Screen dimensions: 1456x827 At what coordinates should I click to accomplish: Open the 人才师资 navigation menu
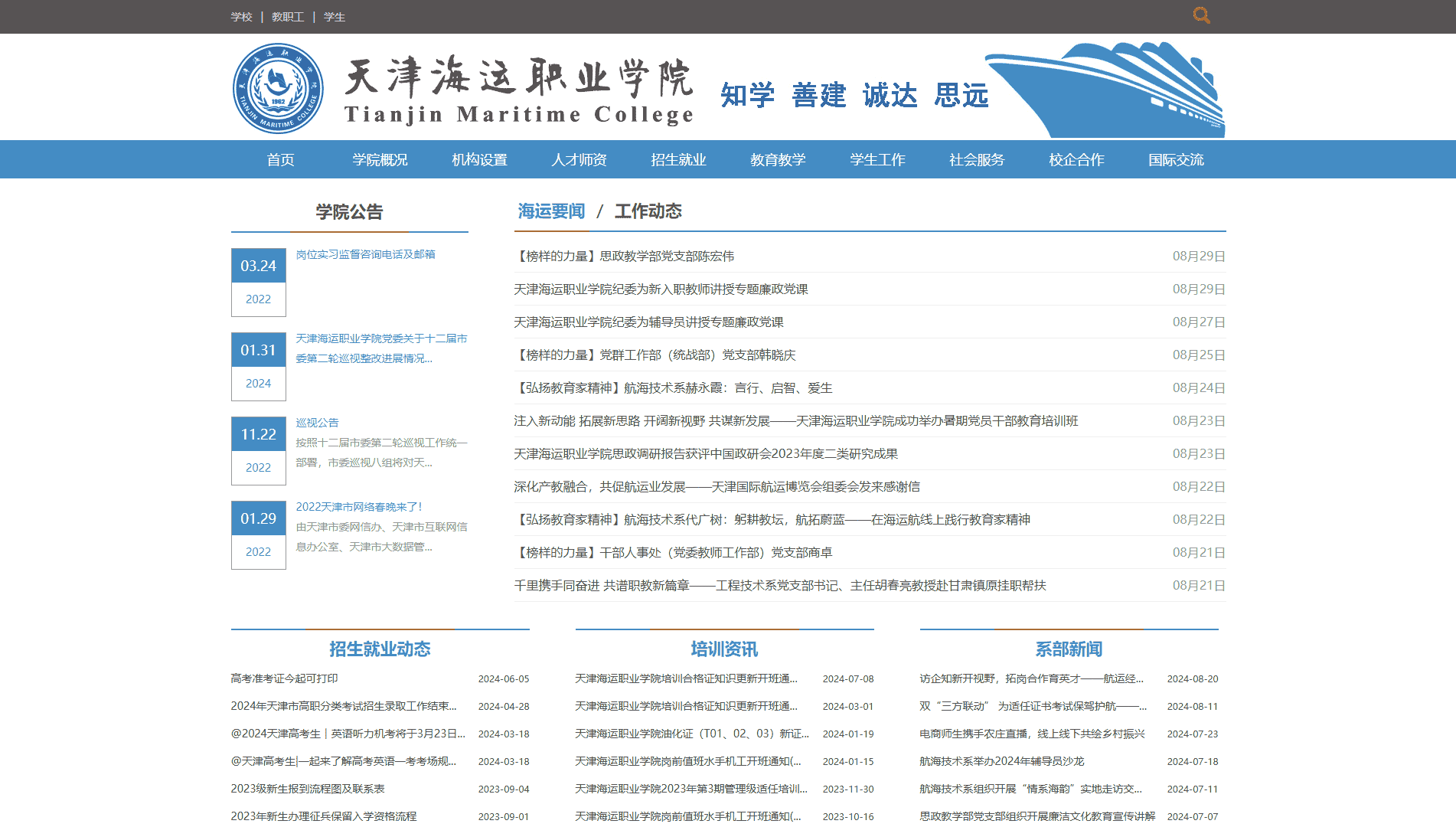point(579,159)
